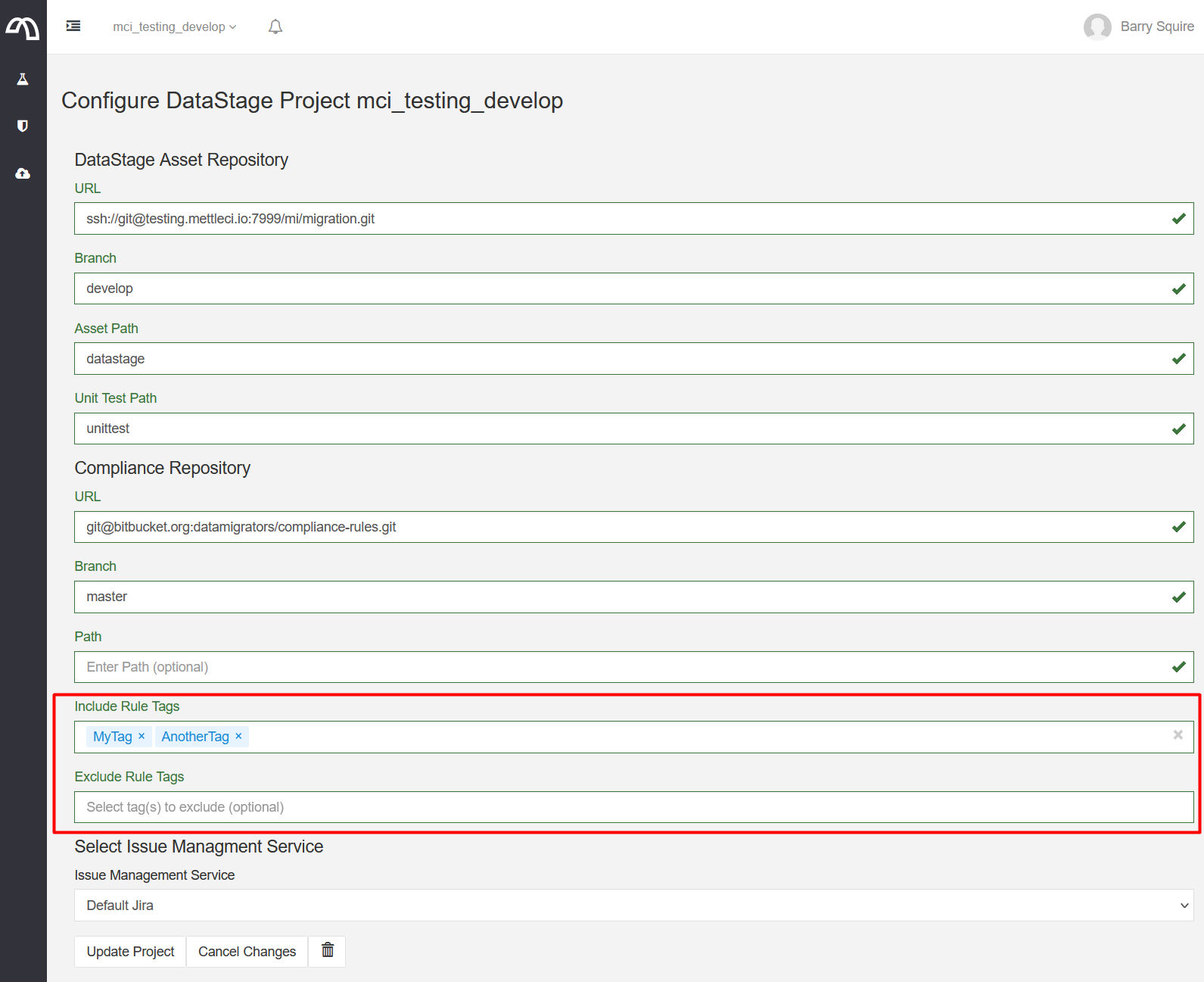Remove the AnotherTag rule tag
Viewport: 1204px width, 982px height.
point(238,736)
